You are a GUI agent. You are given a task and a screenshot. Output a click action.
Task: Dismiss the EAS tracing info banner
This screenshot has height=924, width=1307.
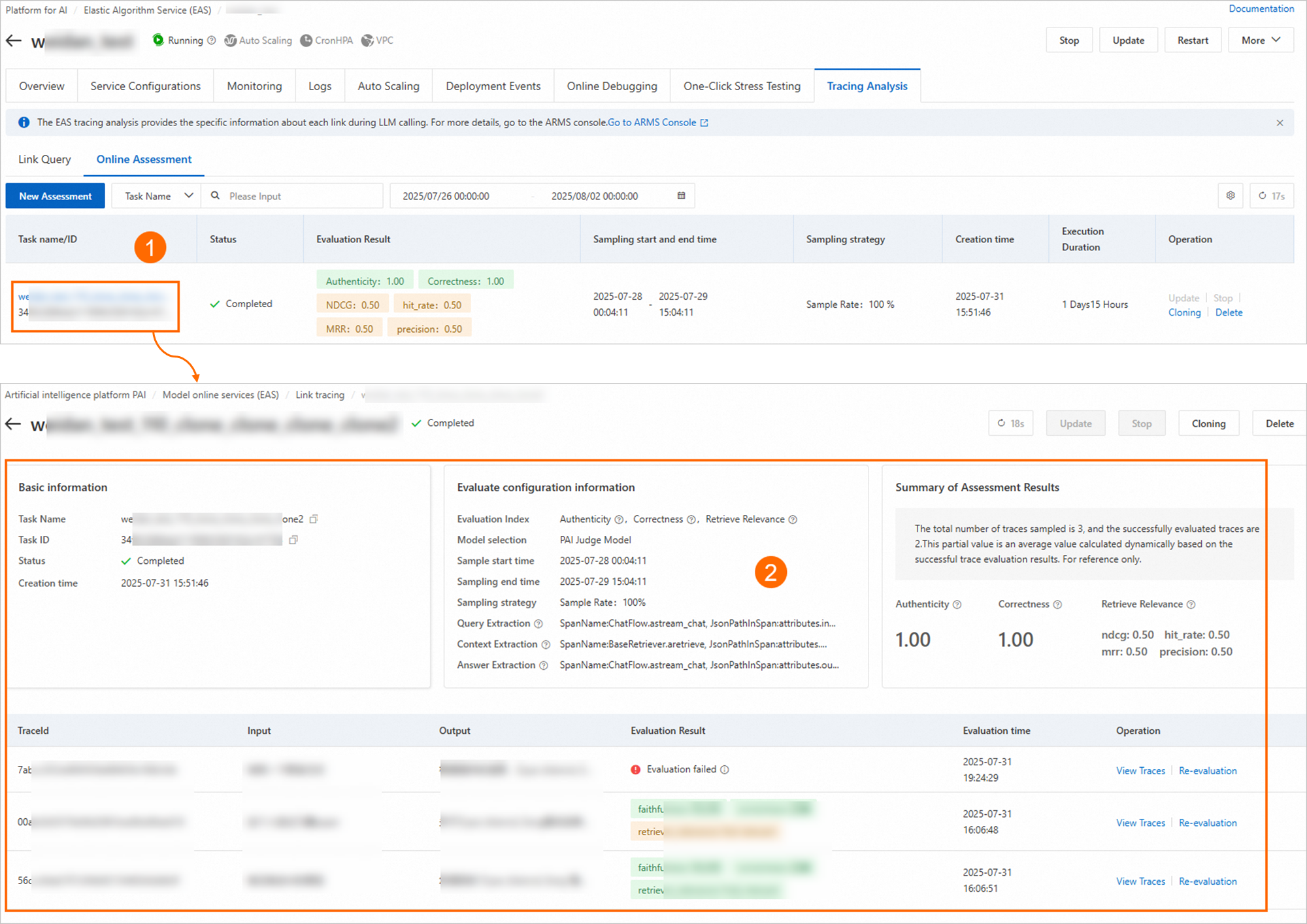click(x=1280, y=123)
